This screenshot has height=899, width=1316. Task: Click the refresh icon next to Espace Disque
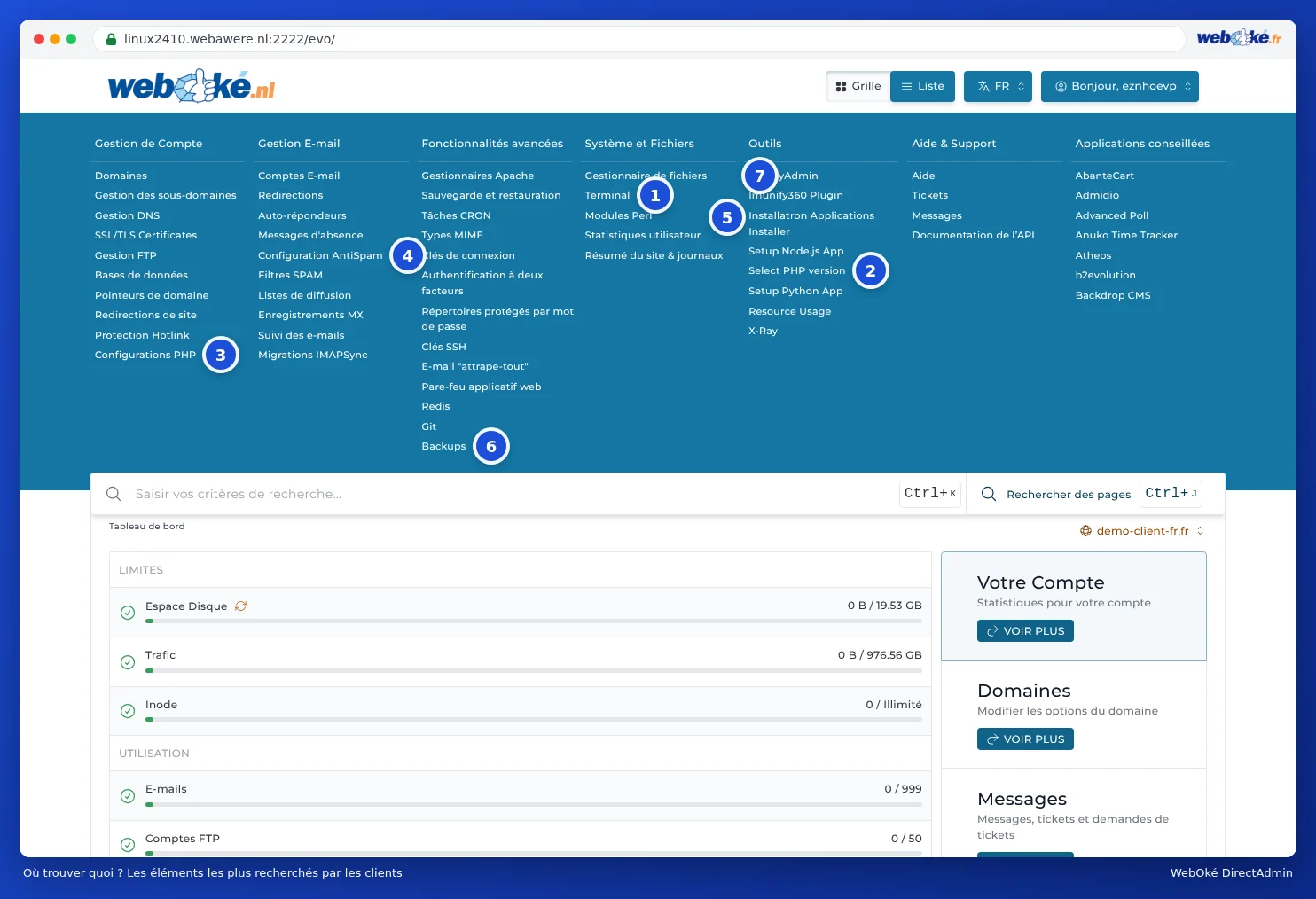(x=240, y=606)
